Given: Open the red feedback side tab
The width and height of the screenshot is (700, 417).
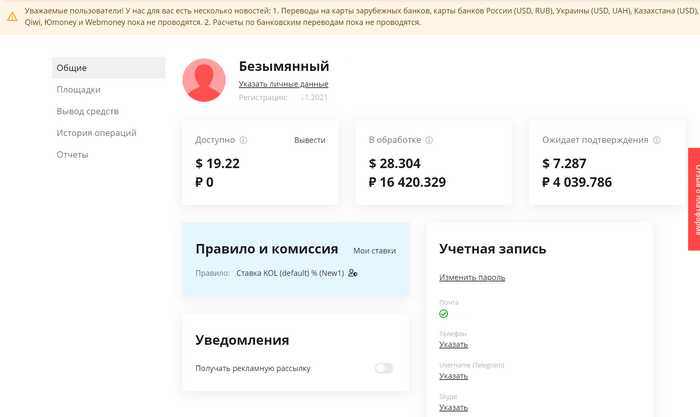Looking at the screenshot, I should (x=692, y=198).
